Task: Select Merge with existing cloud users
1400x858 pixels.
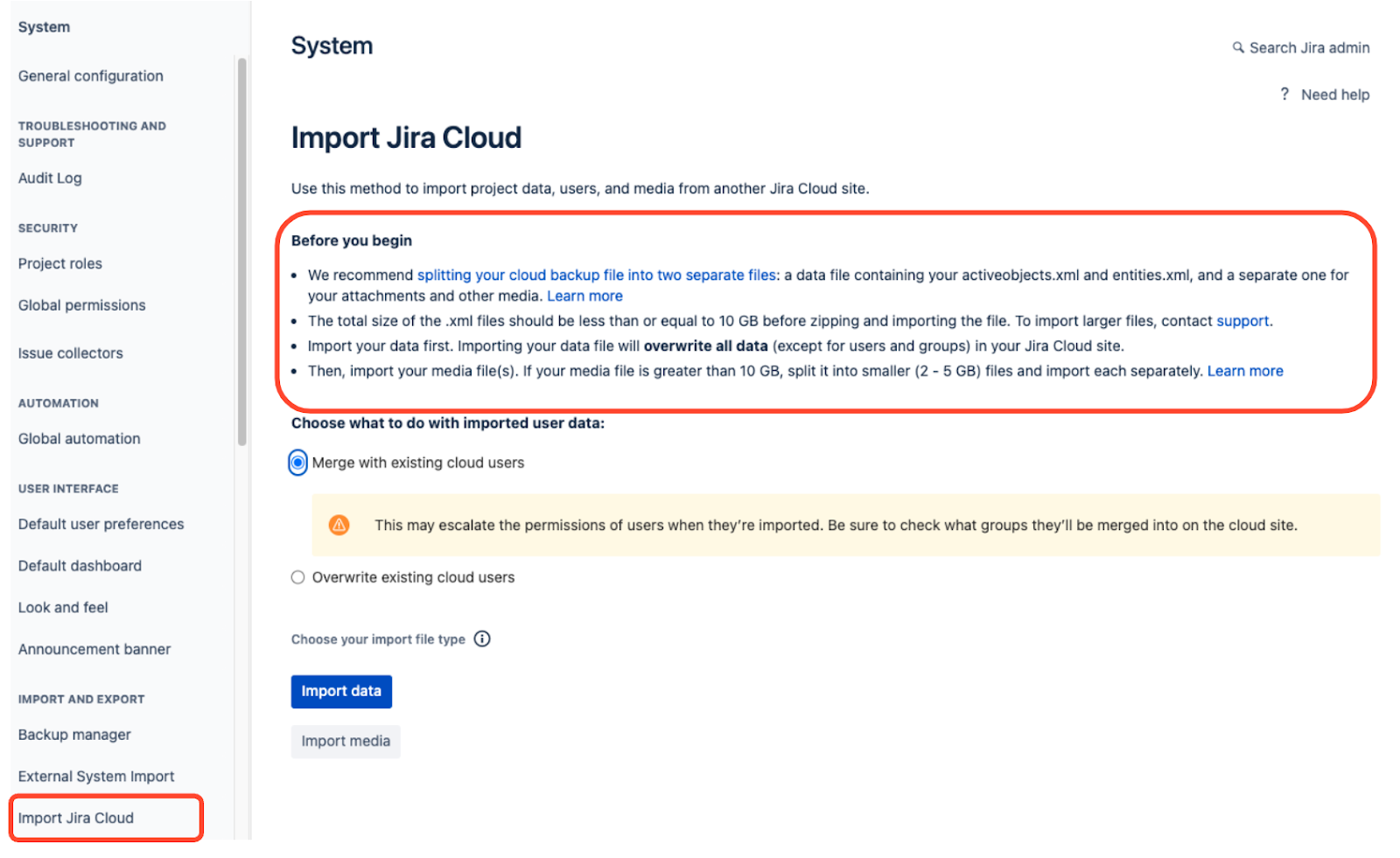Action: [x=298, y=463]
